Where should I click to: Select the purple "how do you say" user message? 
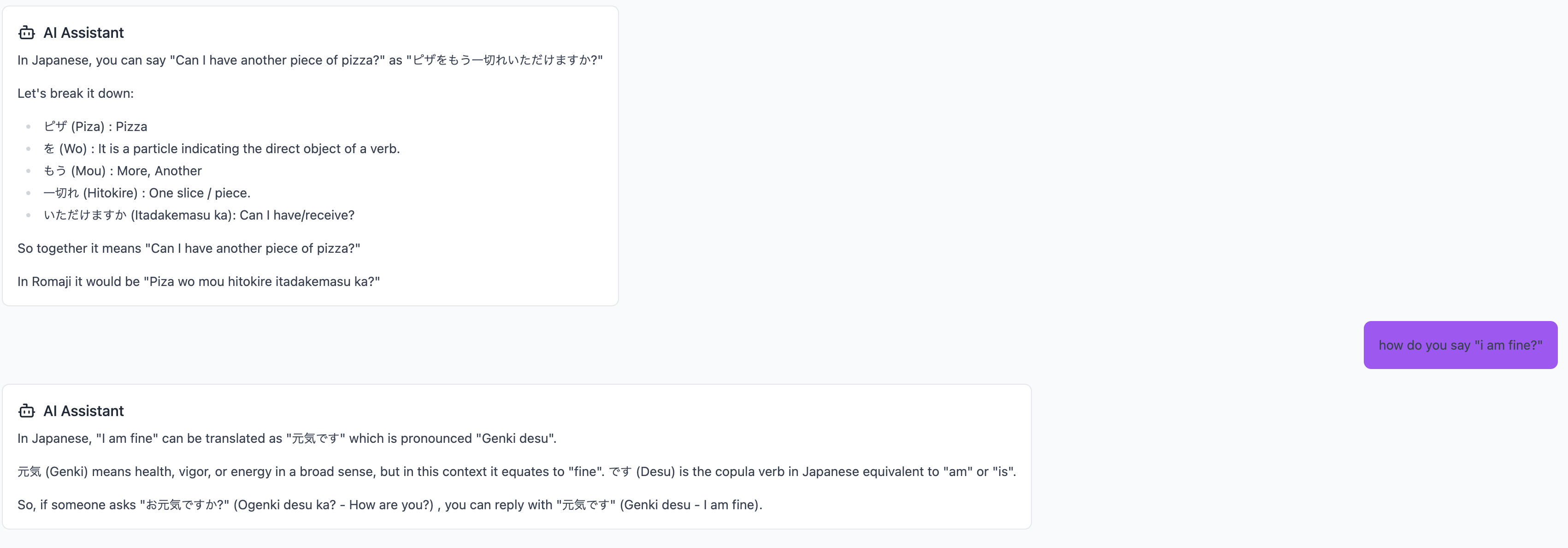(1460, 345)
